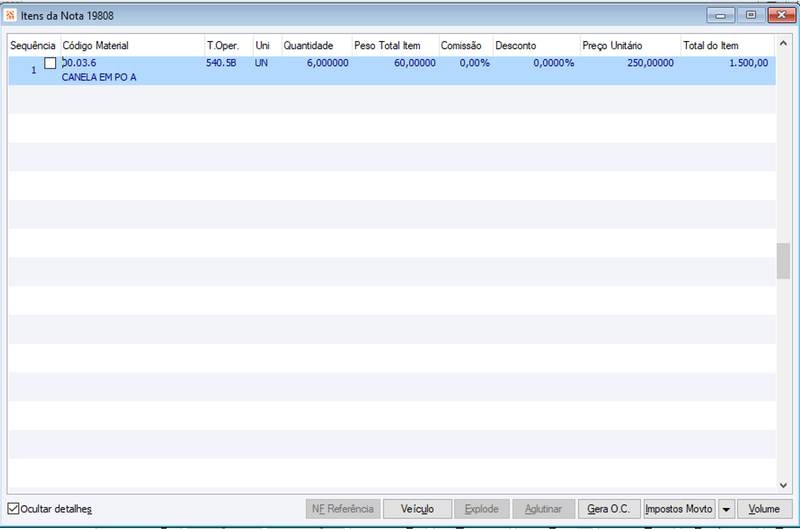800x529 pixels.
Task: Click the Desconto column header
Action: 537,45
